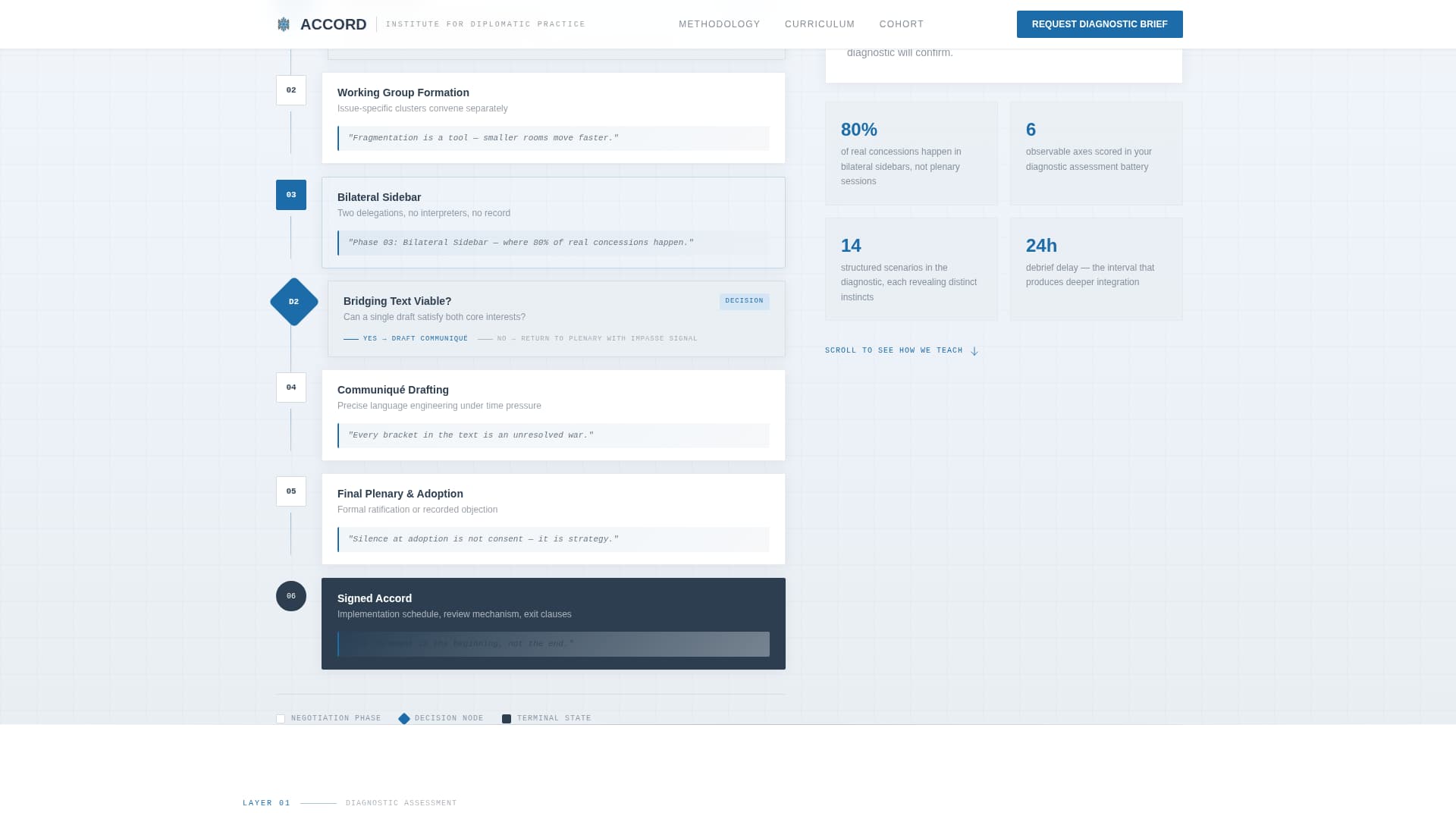Select the D2 decision diamond node

pos(293,301)
